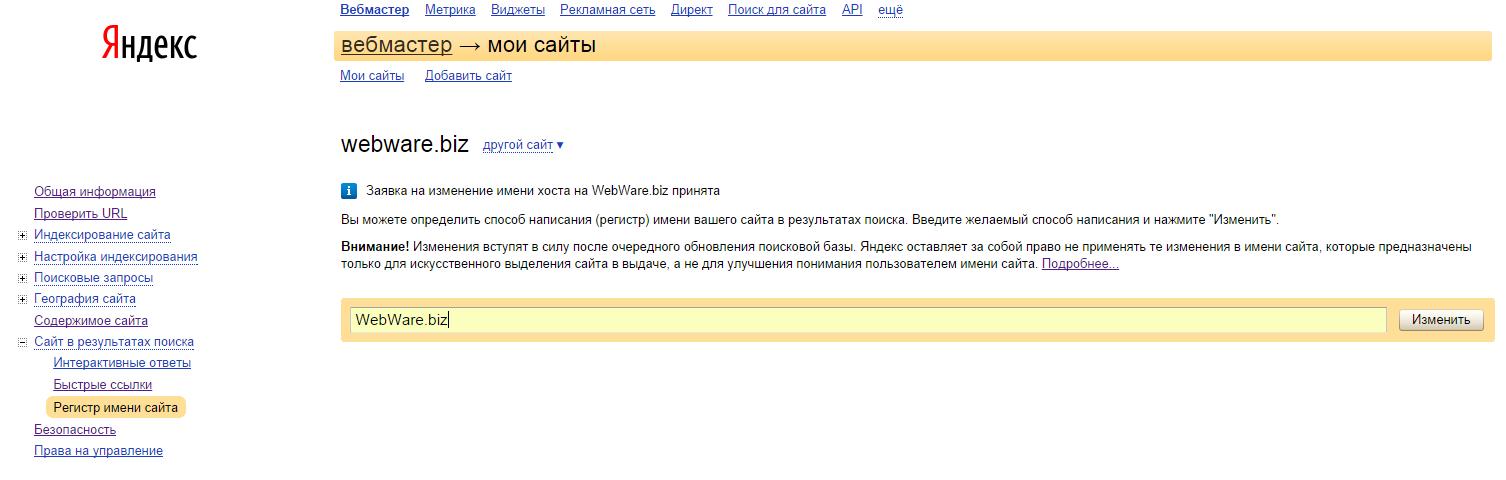Open Метрика in the top navigation
The height and width of the screenshot is (480, 1506).
pyautogui.click(x=450, y=10)
